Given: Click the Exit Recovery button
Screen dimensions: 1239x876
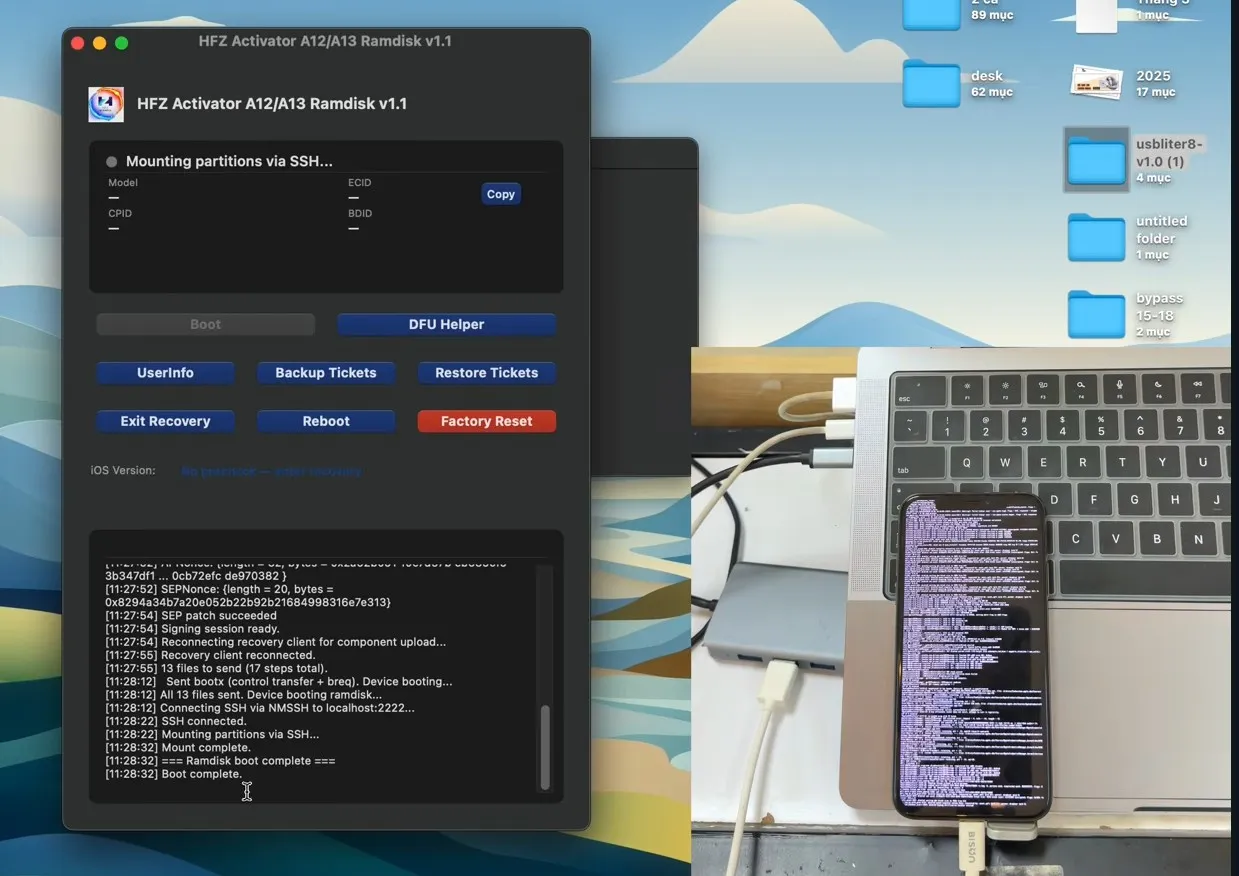Looking at the screenshot, I should (x=166, y=421).
